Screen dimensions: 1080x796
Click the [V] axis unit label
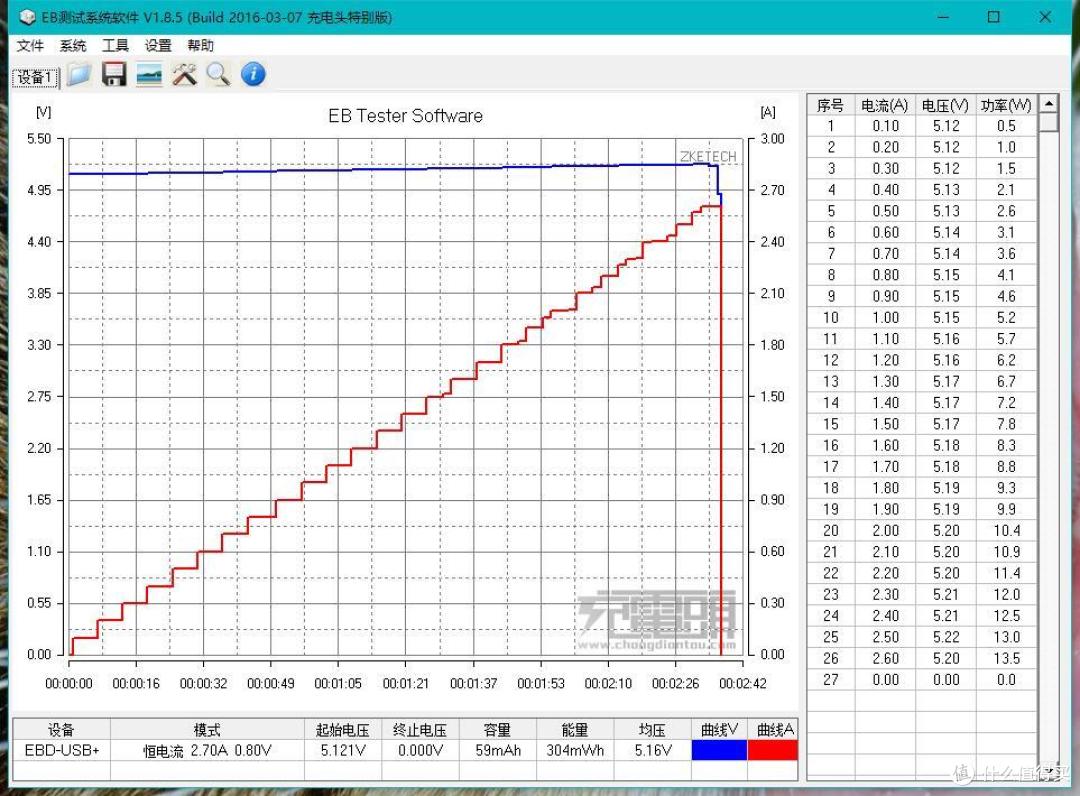[43, 112]
